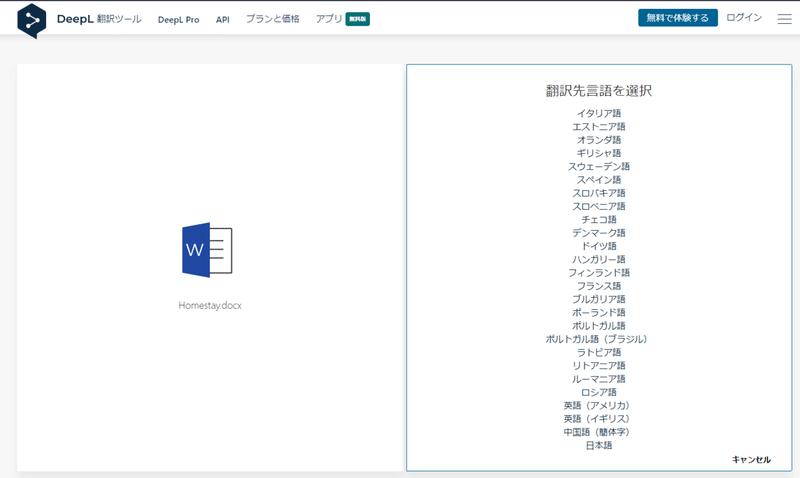800x478 pixels.
Task: Select ポルトガル語（ブラジル）as target
Action: (x=596, y=339)
